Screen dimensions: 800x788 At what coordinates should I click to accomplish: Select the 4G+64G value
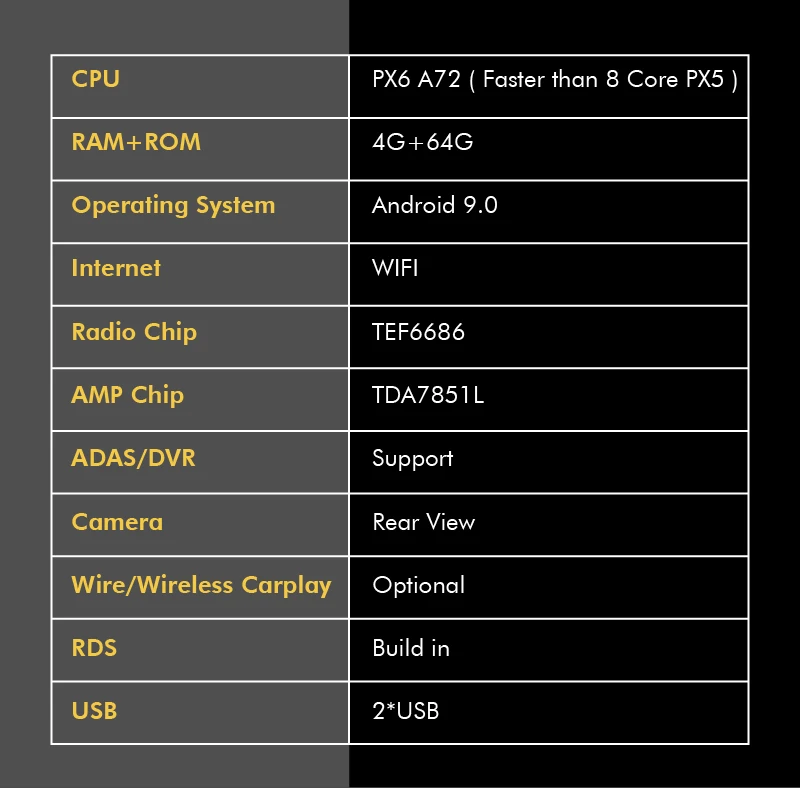click(422, 142)
